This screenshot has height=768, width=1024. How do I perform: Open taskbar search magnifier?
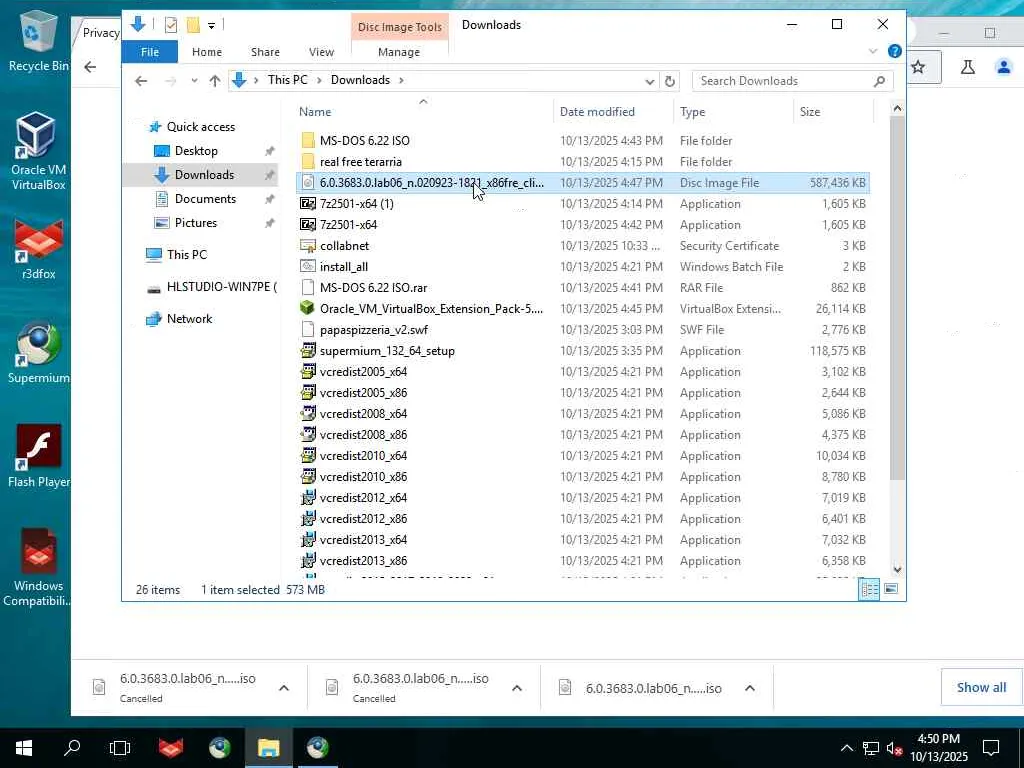72,748
